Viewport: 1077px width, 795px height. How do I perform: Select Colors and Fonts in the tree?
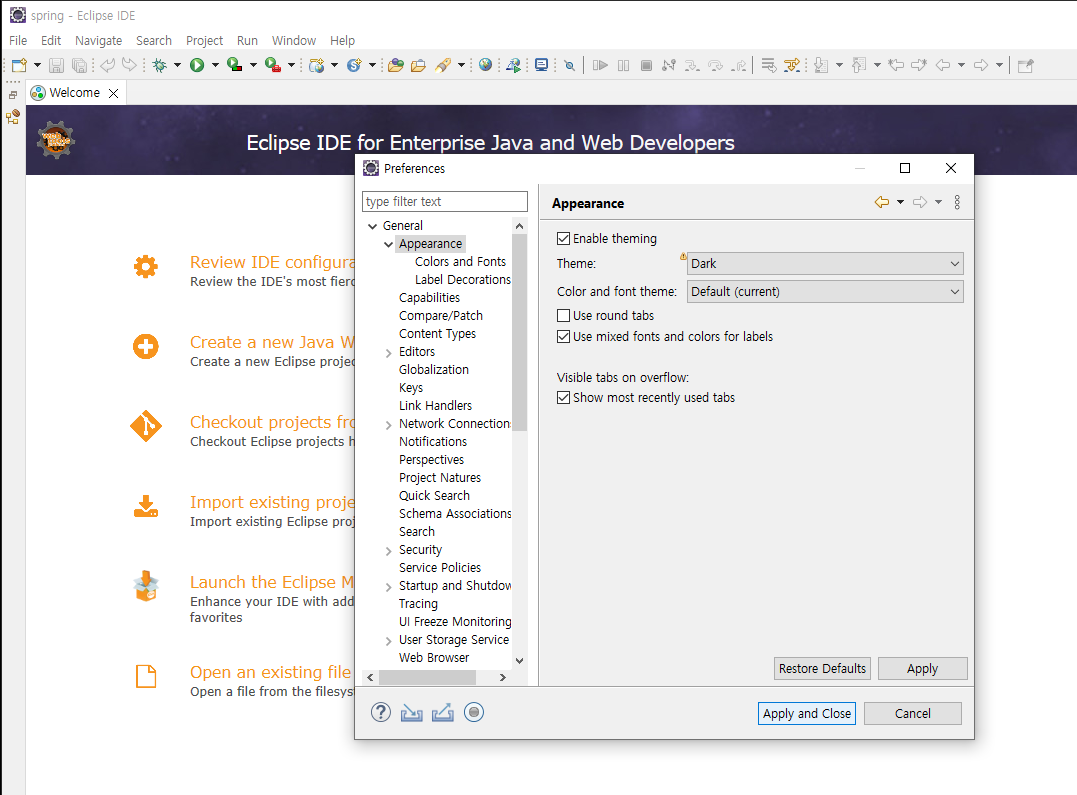pyautogui.click(x=460, y=262)
